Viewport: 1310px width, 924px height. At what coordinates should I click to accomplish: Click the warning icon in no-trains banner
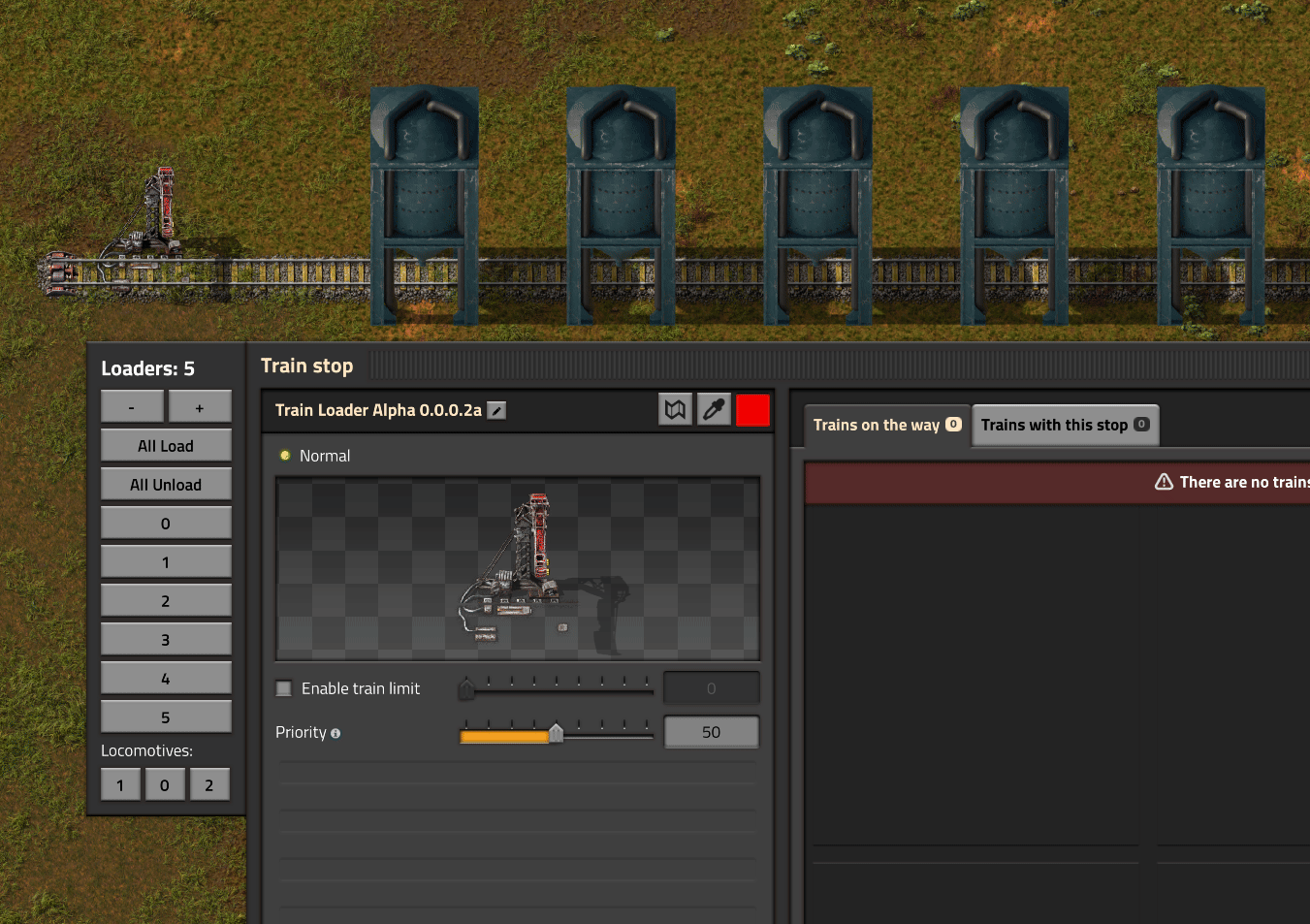tap(1164, 482)
